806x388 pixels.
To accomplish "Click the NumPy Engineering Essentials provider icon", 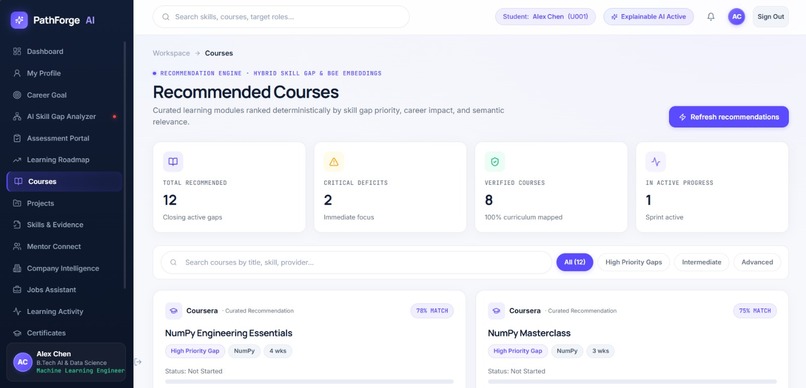I will click(x=174, y=311).
